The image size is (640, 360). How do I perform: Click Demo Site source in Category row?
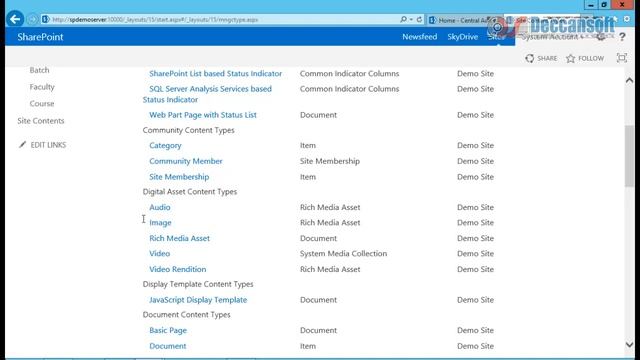(x=475, y=145)
